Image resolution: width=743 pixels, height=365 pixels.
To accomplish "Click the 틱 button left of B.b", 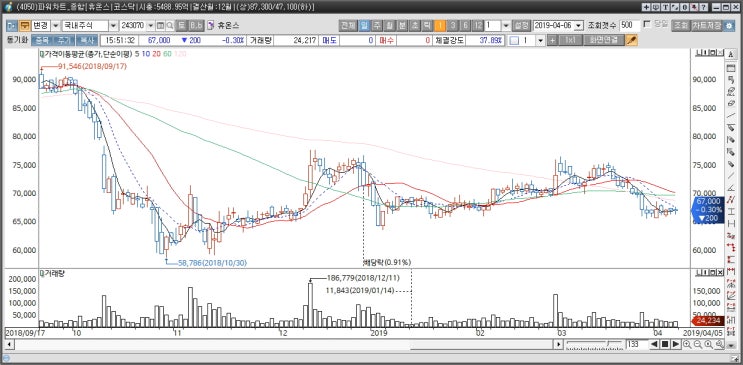I will 182,26.
